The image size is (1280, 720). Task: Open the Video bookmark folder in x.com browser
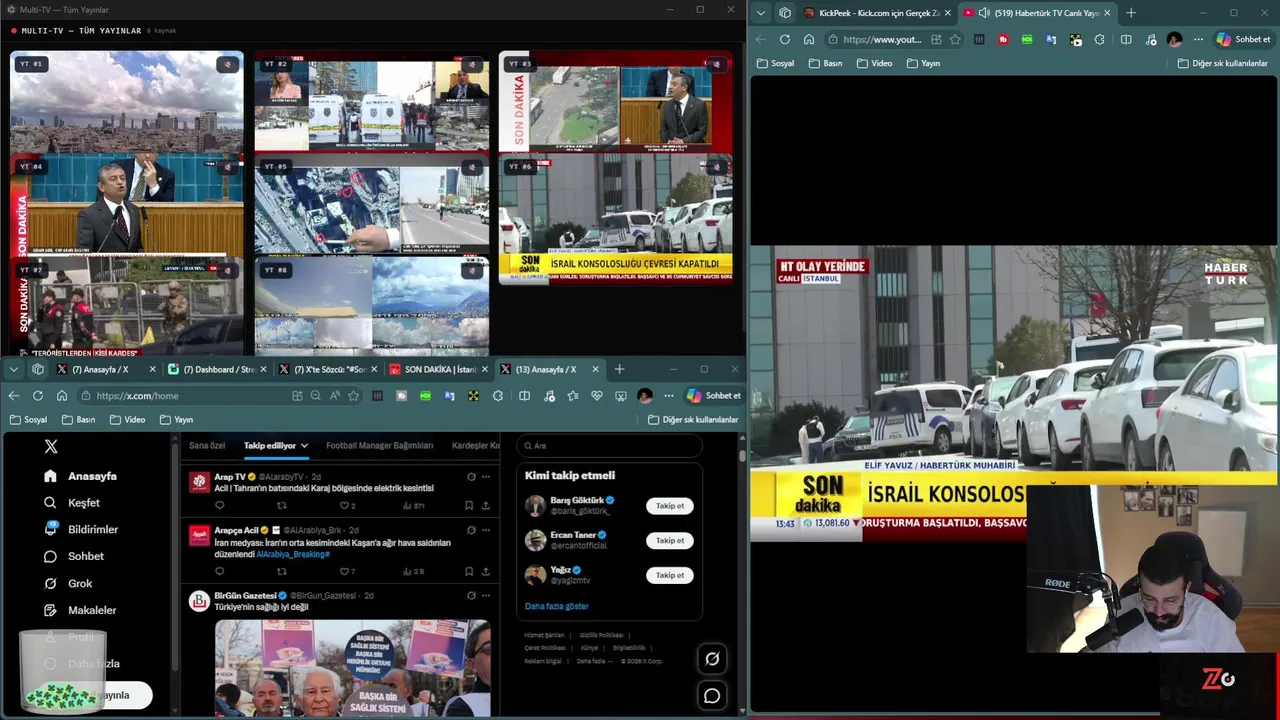click(127, 420)
